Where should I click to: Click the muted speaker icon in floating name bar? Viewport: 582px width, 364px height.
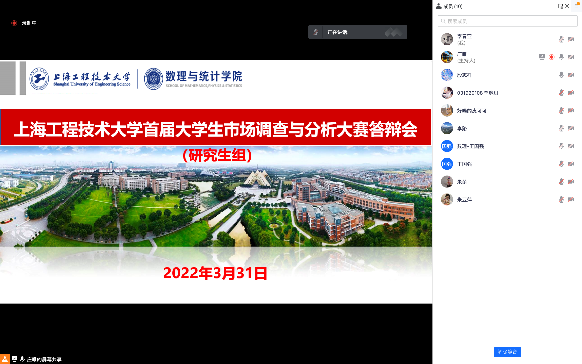coord(316,32)
